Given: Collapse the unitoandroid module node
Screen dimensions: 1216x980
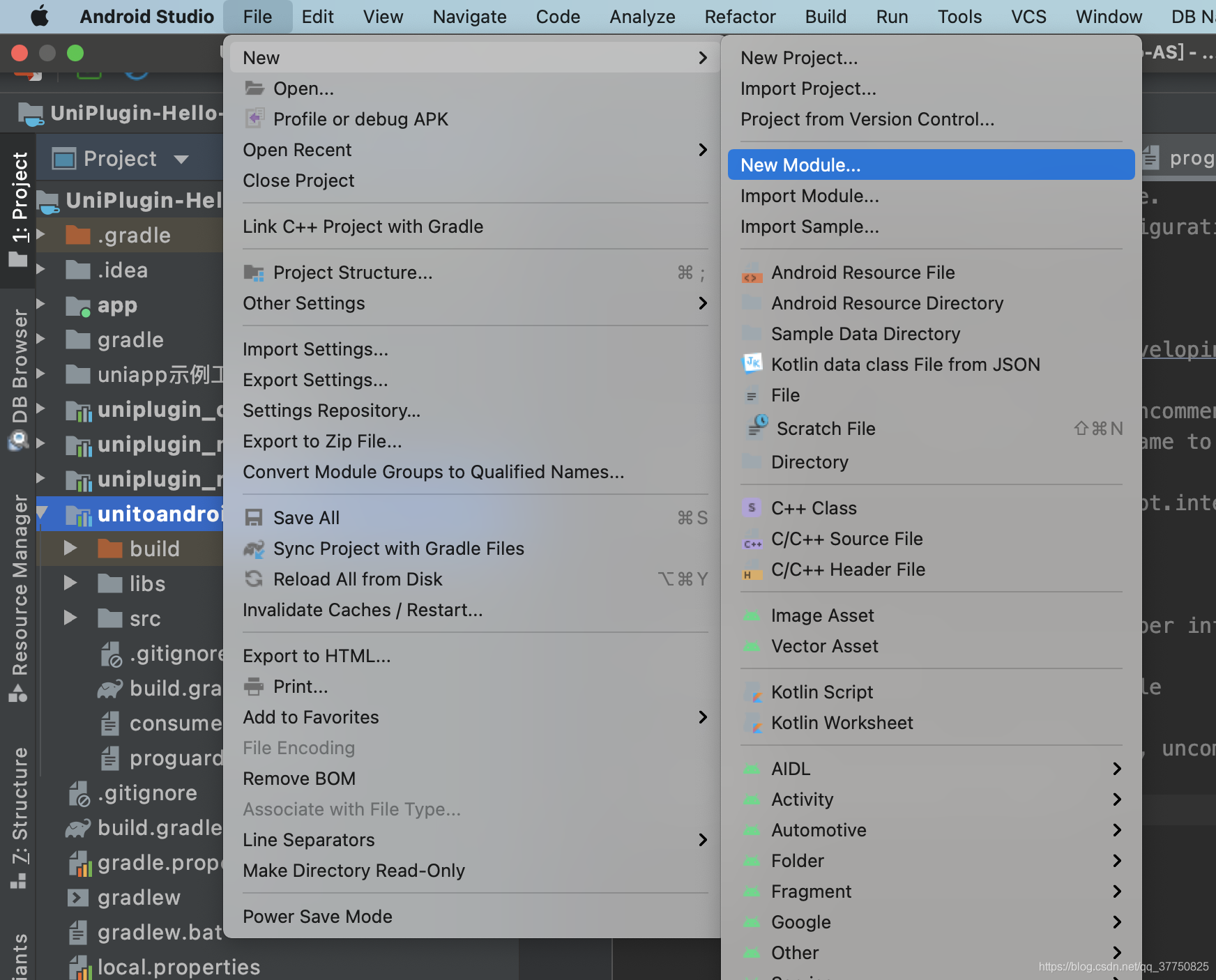Looking at the screenshot, I should [x=42, y=513].
